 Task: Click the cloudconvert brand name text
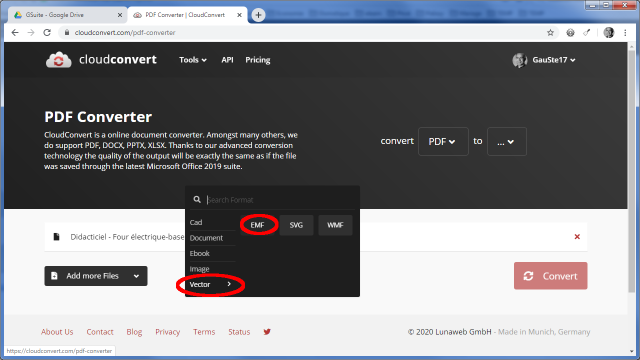(118, 60)
